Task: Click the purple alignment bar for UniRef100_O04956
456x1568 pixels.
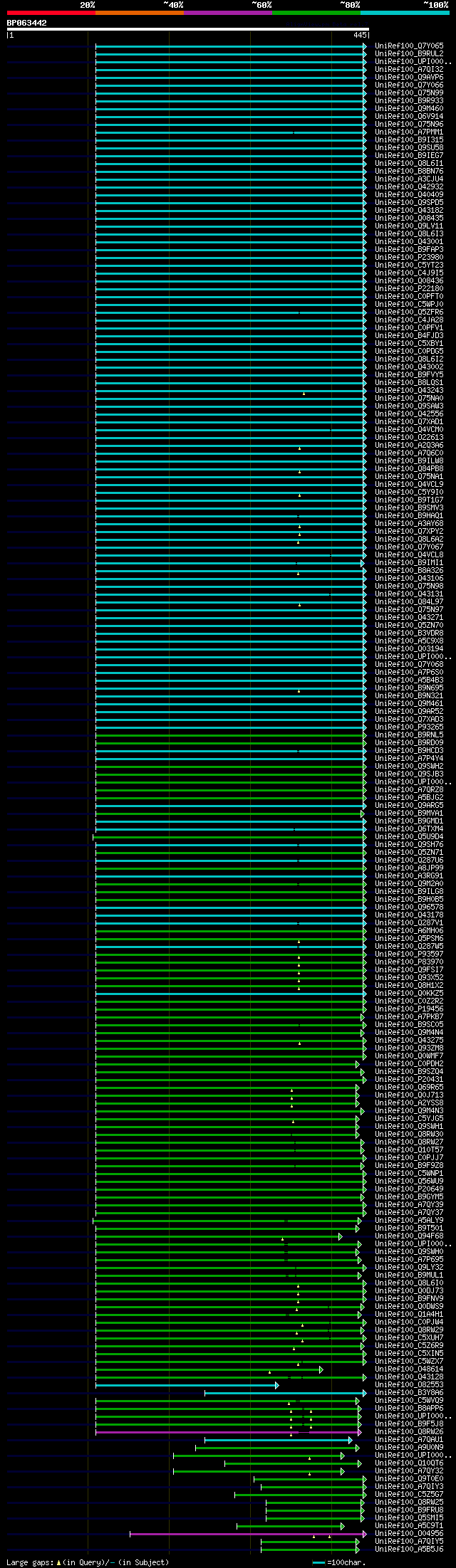Action: point(248,1534)
